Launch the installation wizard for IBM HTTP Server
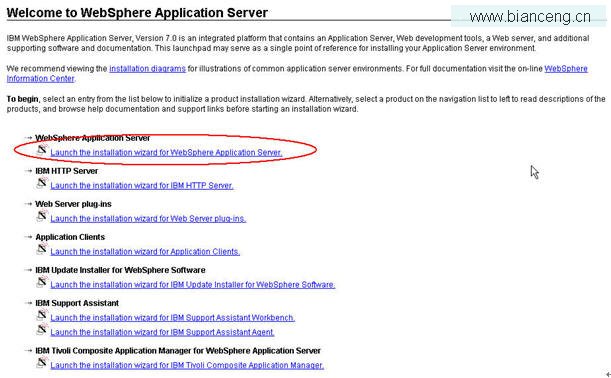The image size is (611, 378). pos(142,185)
